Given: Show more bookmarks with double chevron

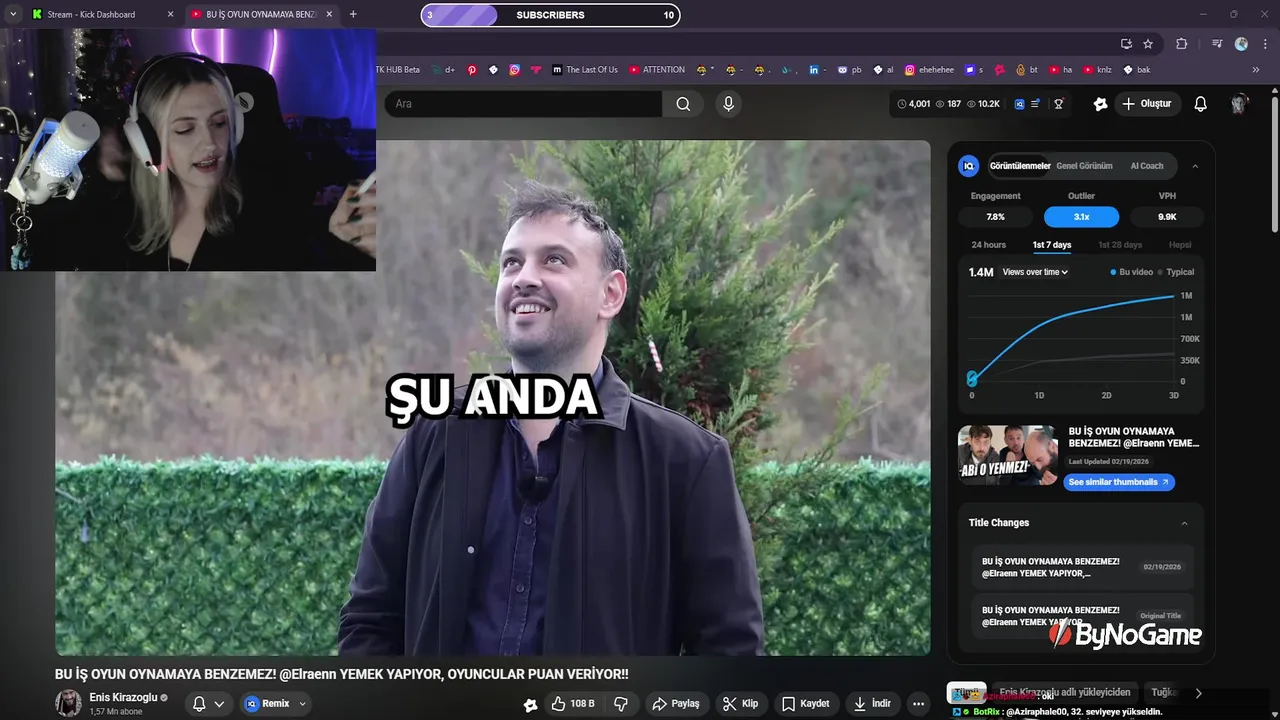Looking at the screenshot, I should pyautogui.click(x=1256, y=70).
